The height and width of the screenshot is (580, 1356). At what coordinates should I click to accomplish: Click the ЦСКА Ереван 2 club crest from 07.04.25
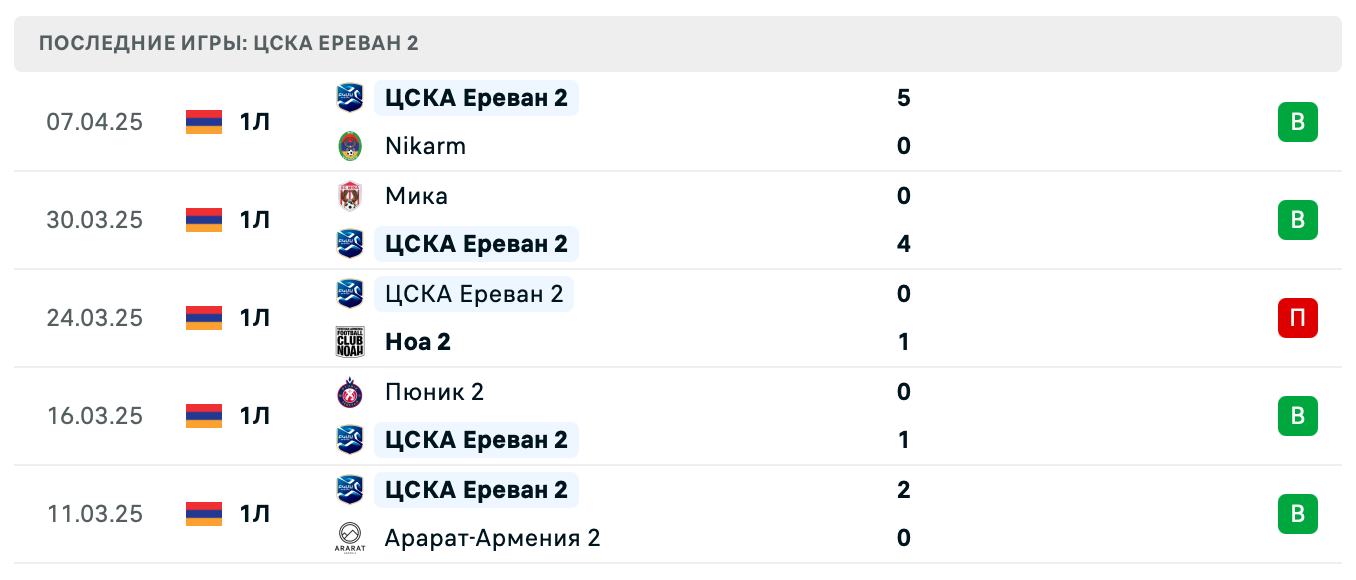(x=351, y=98)
